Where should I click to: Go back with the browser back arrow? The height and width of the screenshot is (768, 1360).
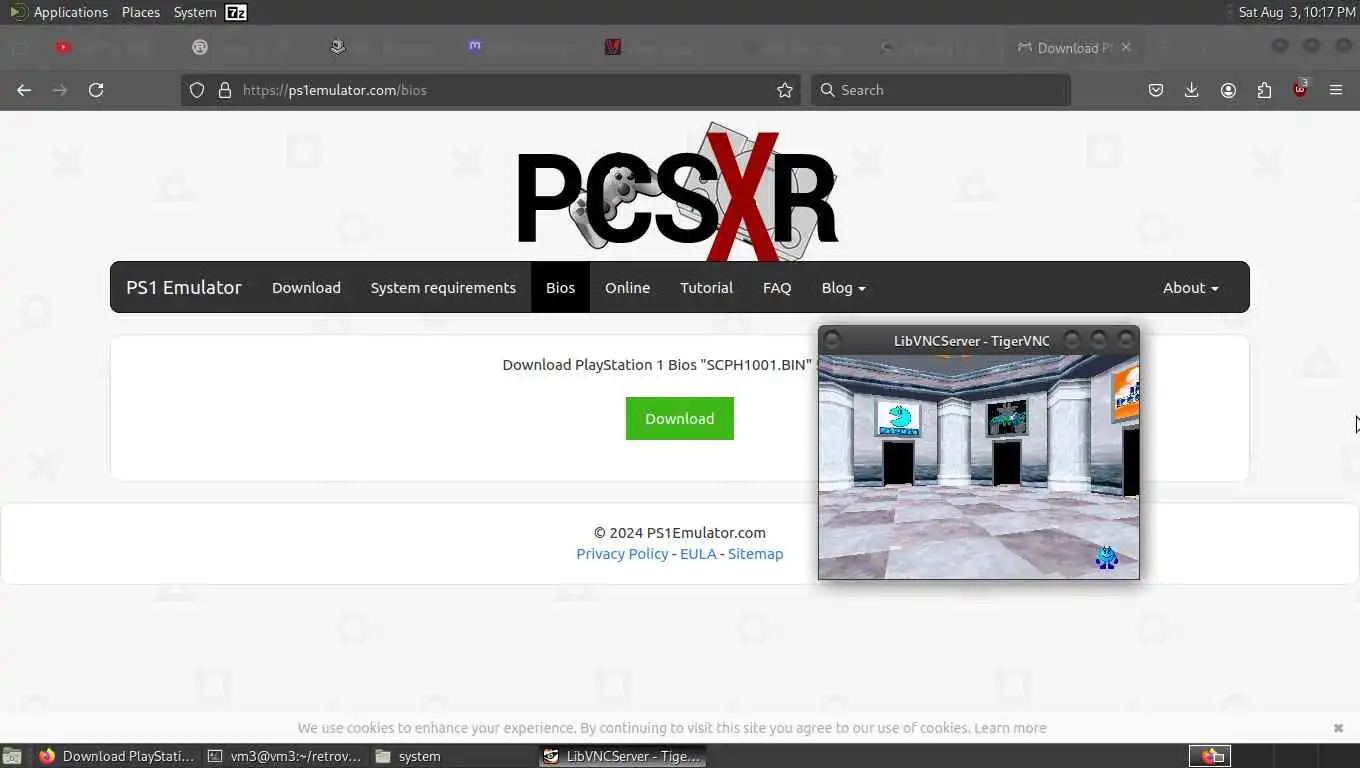point(24,90)
